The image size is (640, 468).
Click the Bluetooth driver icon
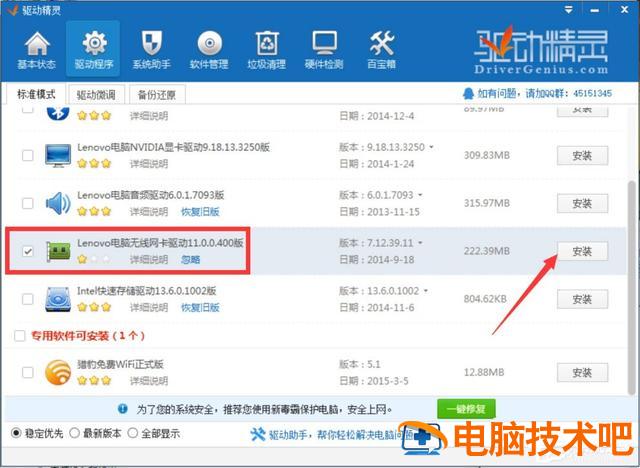click(58, 112)
